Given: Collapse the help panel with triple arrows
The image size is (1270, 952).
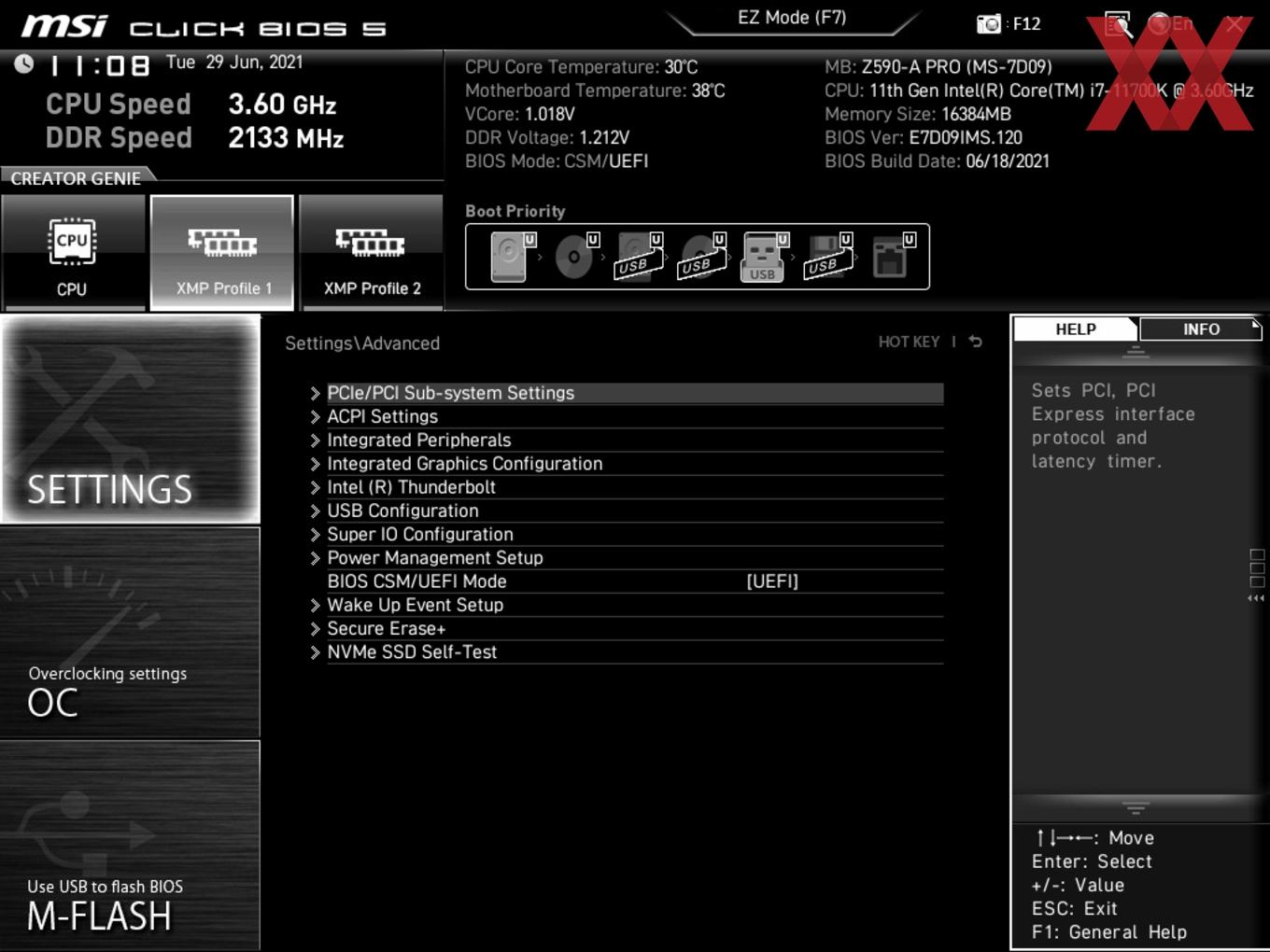Looking at the screenshot, I should click(x=1256, y=598).
